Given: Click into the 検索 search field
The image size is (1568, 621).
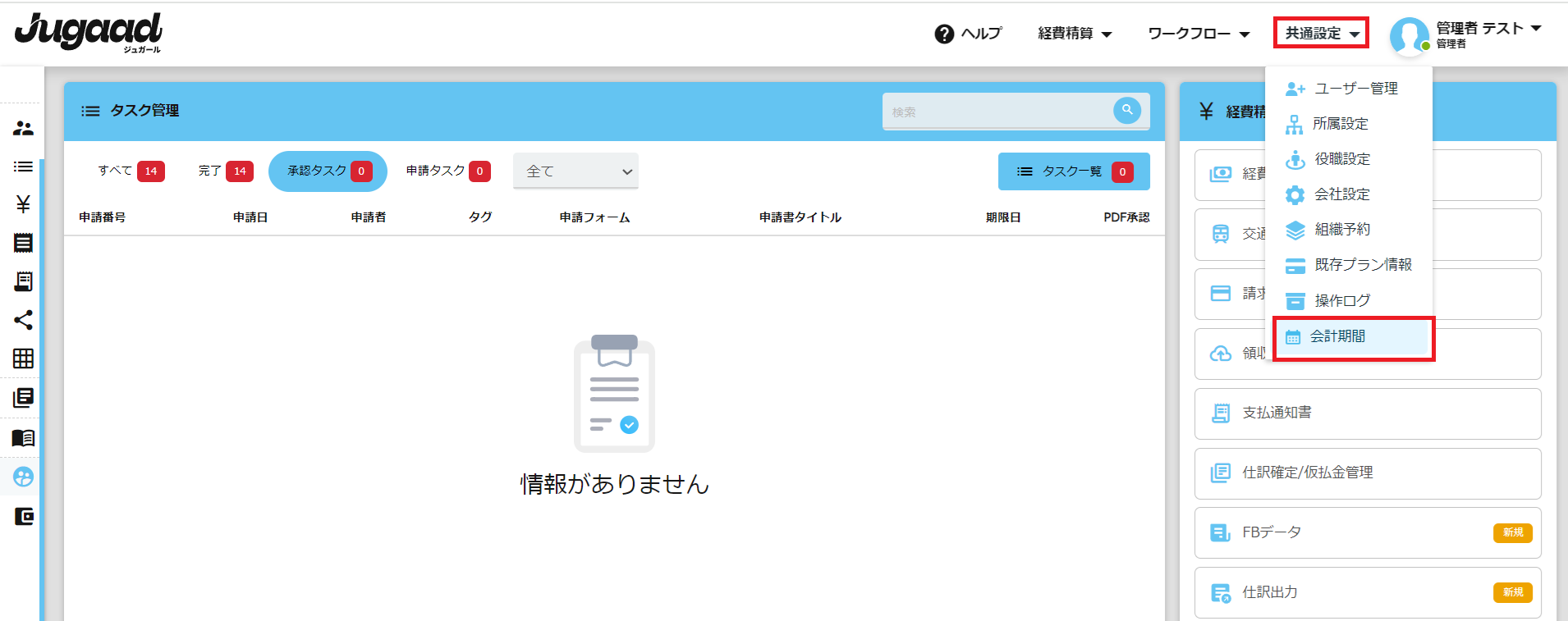Looking at the screenshot, I should [x=997, y=112].
